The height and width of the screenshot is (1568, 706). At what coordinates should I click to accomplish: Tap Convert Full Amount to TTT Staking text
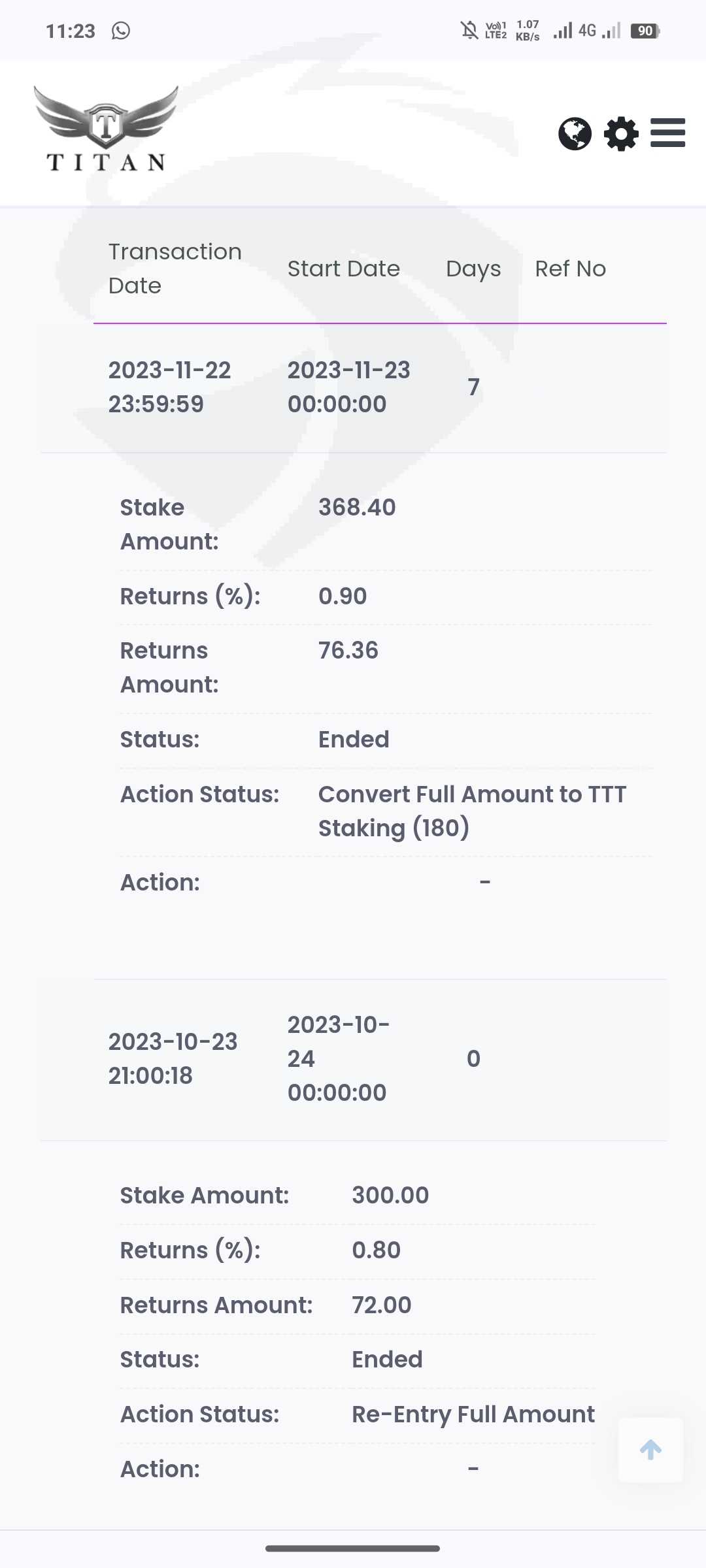(x=472, y=811)
